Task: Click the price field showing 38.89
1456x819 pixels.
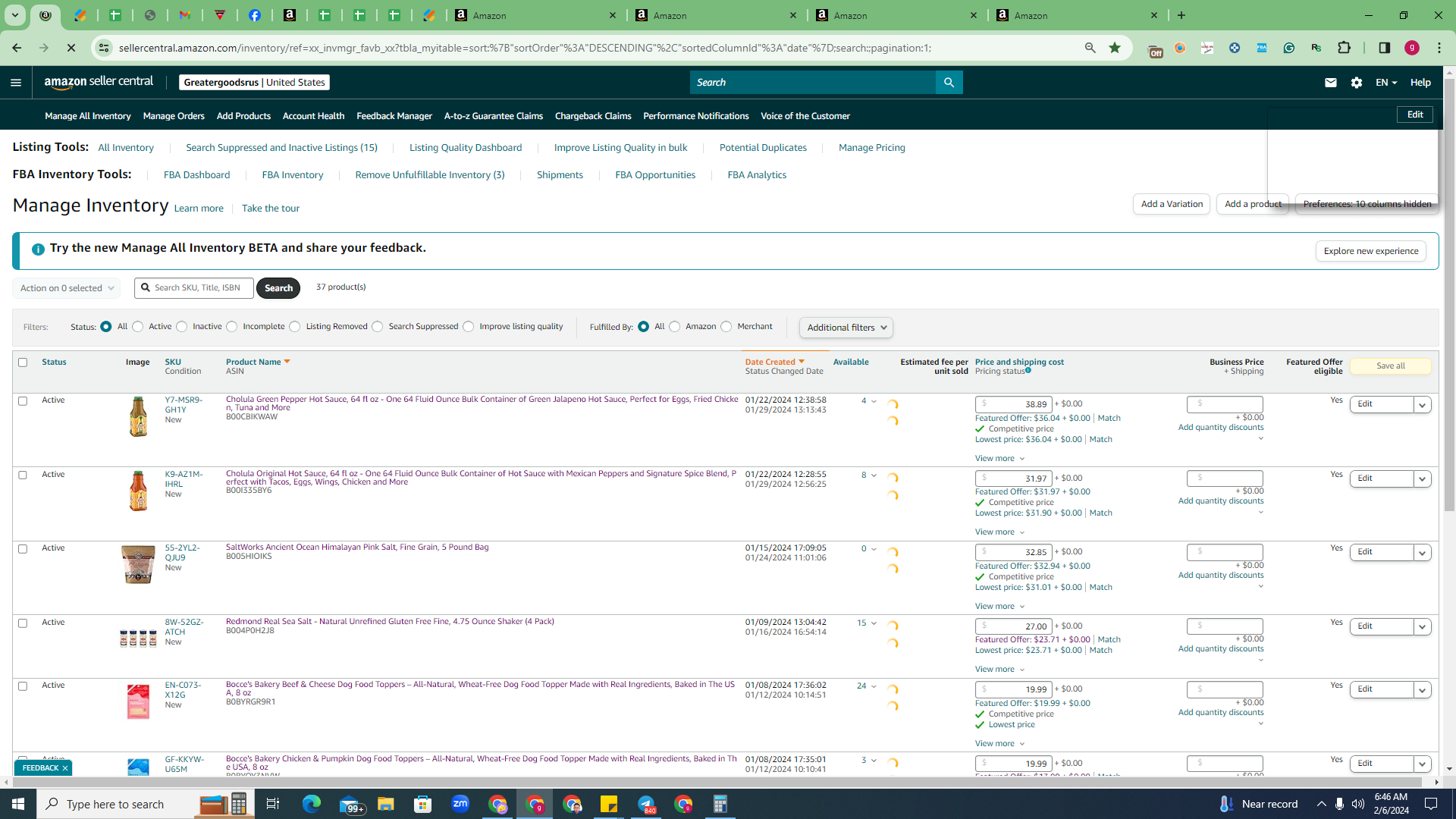Action: click(x=1013, y=405)
